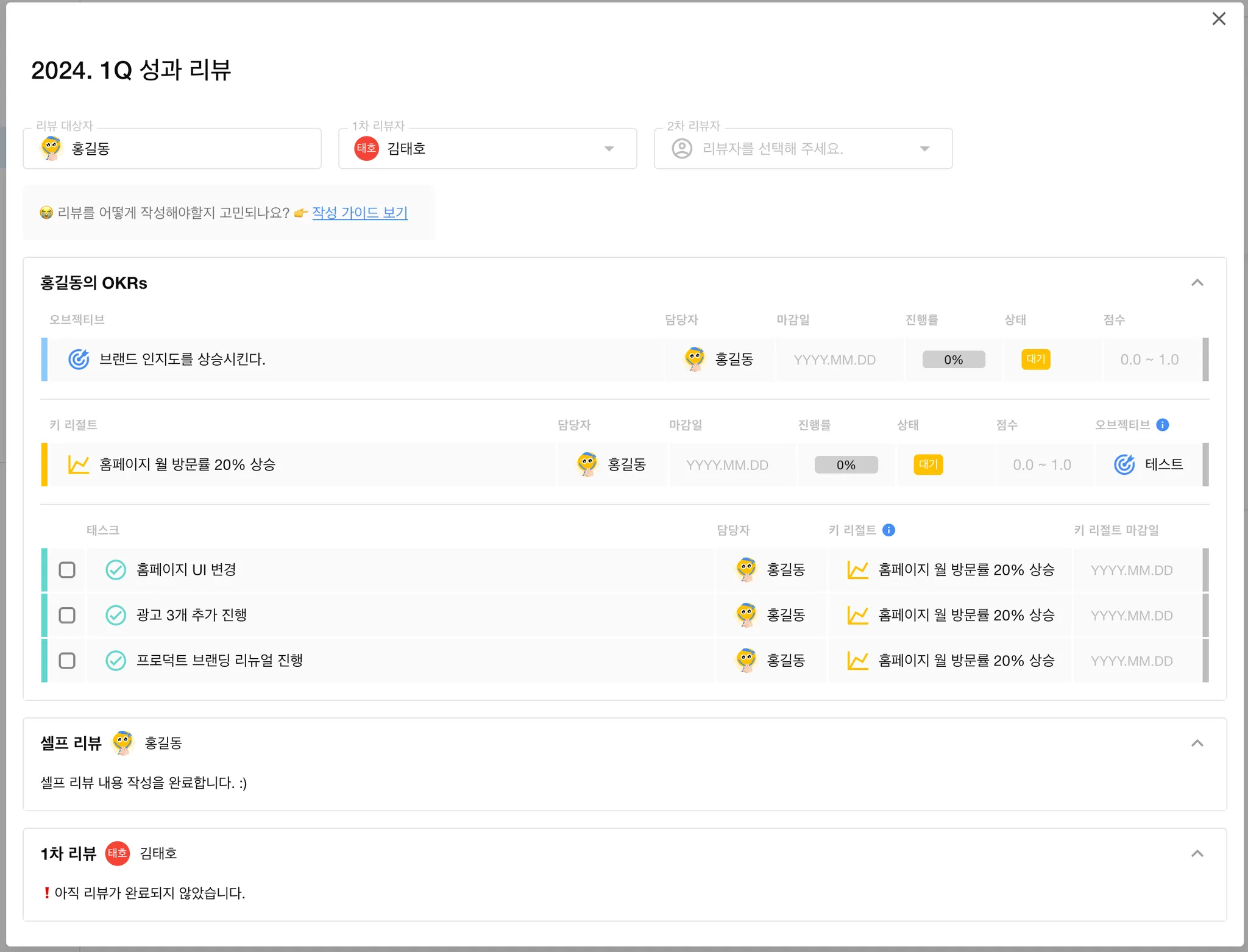Click the chart icon beside the 홈페이지 월 방문률 key result
The width and height of the screenshot is (1248, 952).
tap(79, 465)
